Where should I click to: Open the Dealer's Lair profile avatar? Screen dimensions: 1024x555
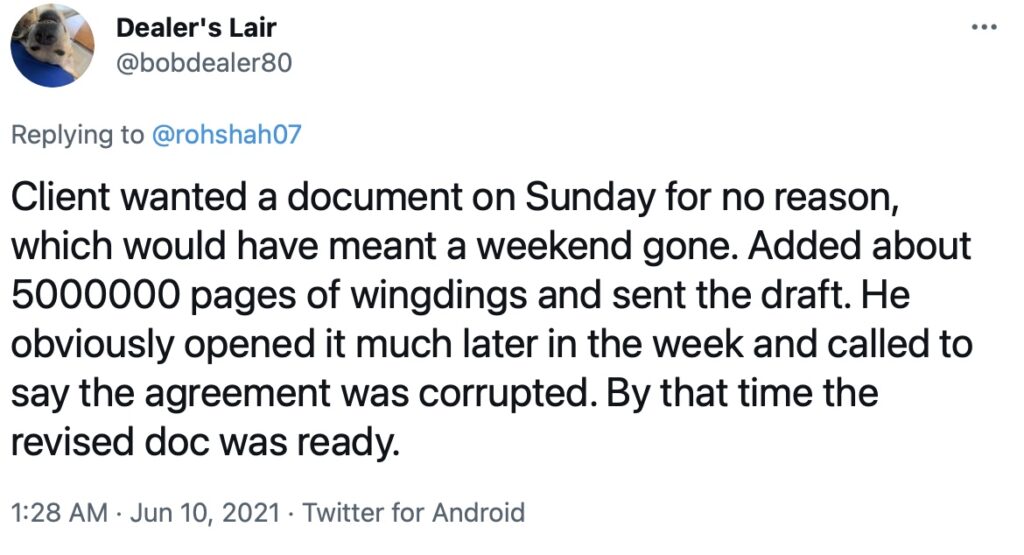click(52, 46)
